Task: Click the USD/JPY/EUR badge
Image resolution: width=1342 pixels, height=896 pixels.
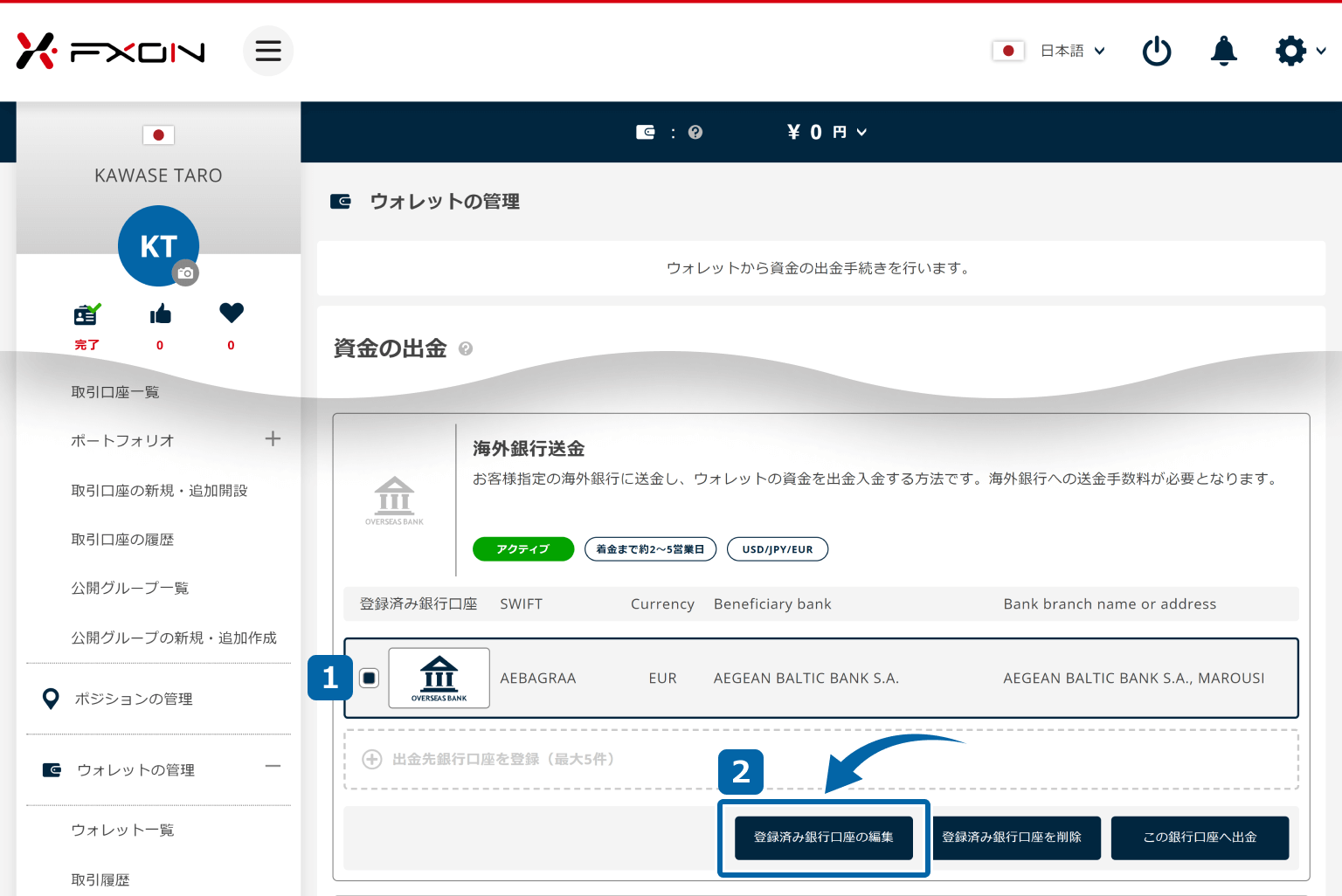Action: [778, 549]
